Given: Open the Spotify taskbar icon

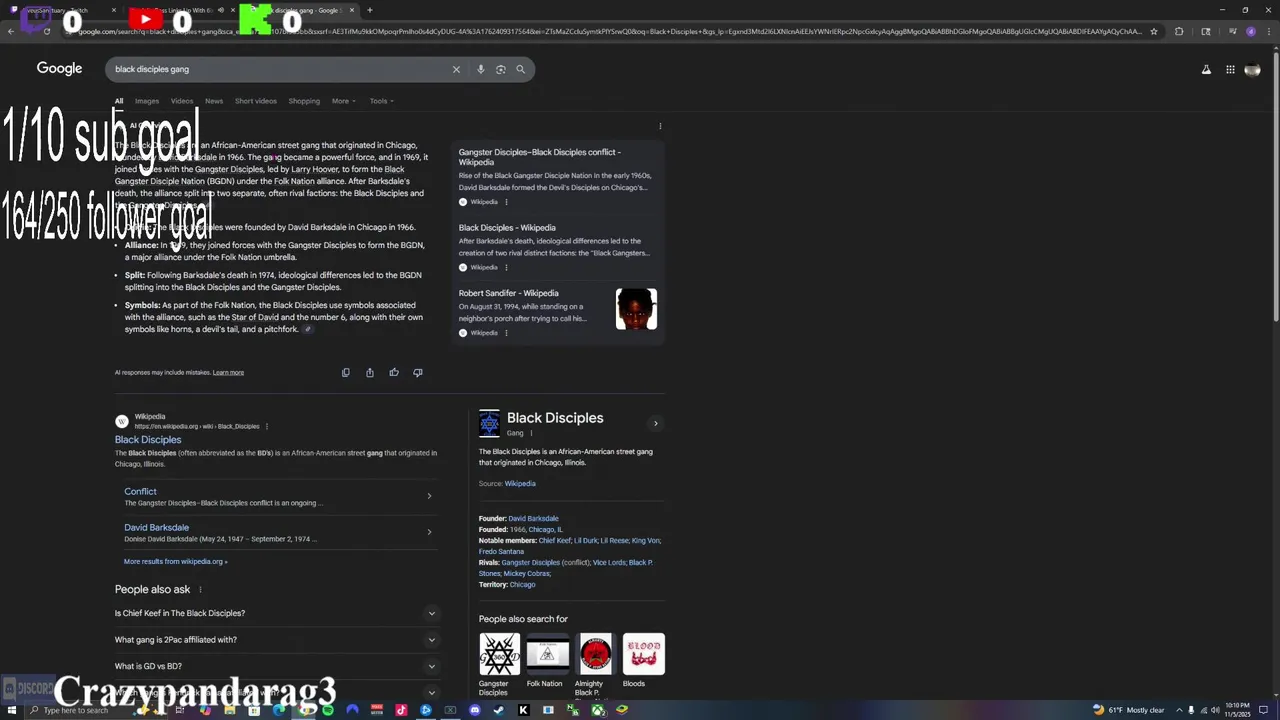Looking at the screenshot, I should pos(327,710).
